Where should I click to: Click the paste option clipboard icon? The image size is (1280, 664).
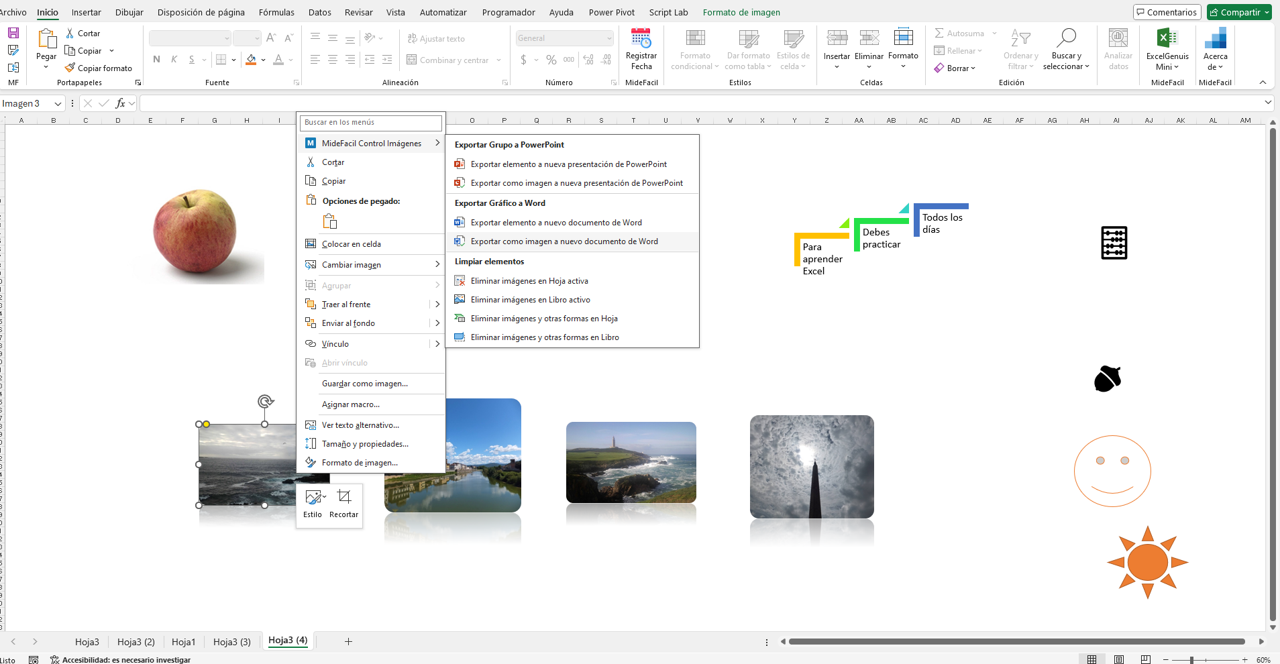pos(329,221)
